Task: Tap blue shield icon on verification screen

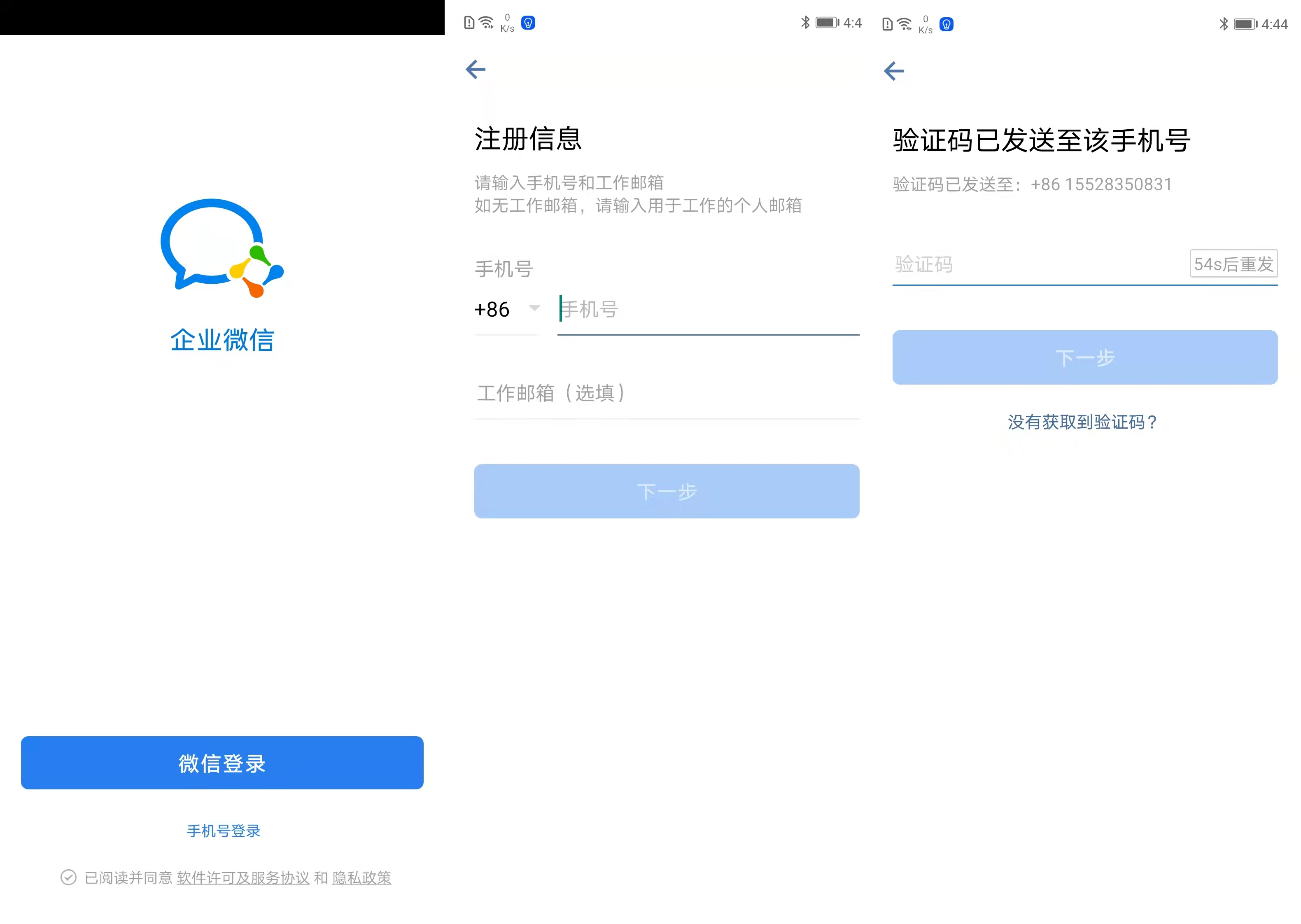Action: 946,24
